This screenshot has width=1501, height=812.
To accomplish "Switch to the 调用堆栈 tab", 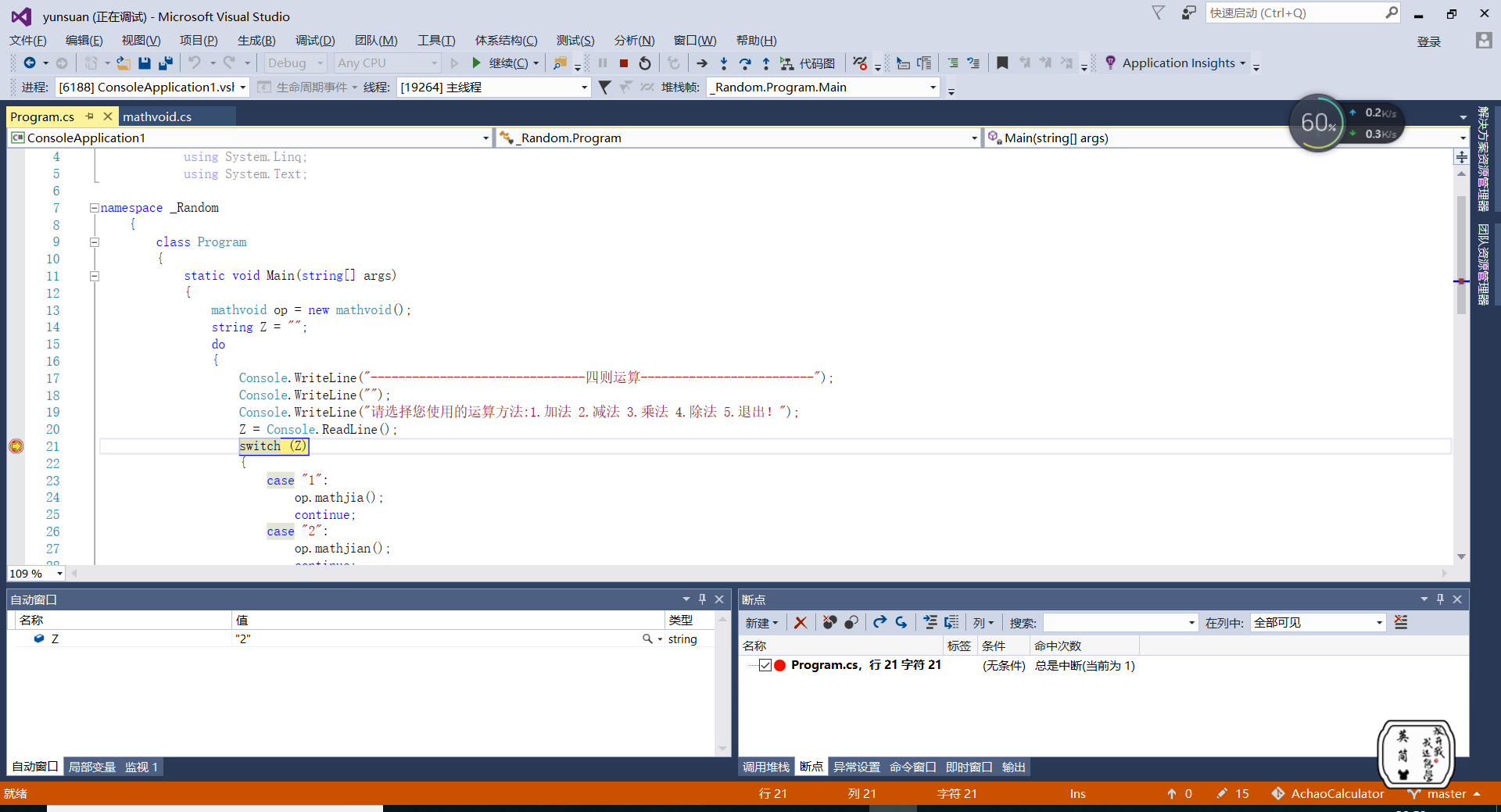I will [x=766, y=767].
